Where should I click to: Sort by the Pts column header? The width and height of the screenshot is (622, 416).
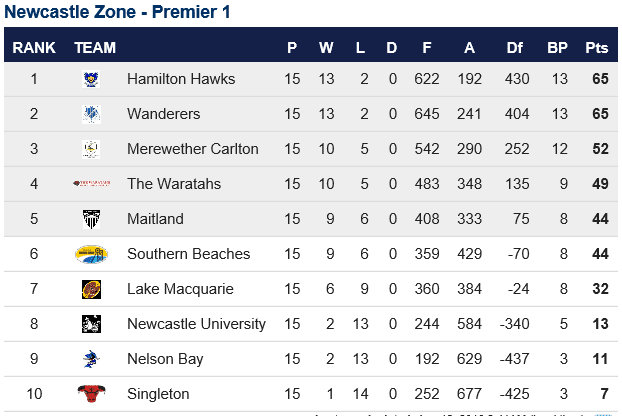coord(597,48)
